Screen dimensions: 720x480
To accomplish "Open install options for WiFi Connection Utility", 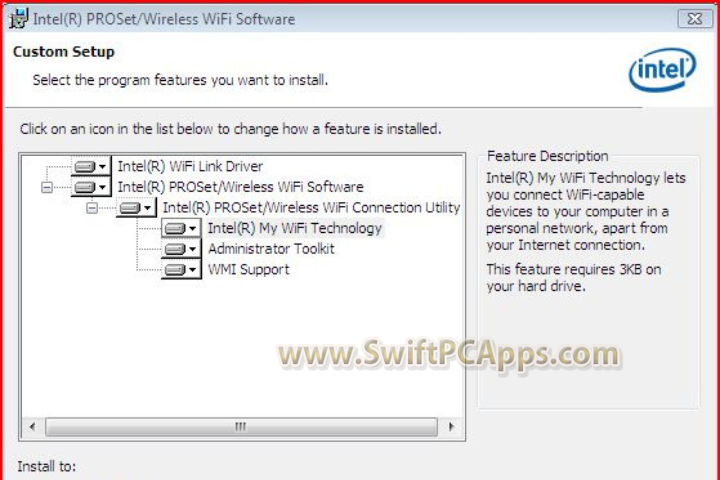I will tap(136, 208).
